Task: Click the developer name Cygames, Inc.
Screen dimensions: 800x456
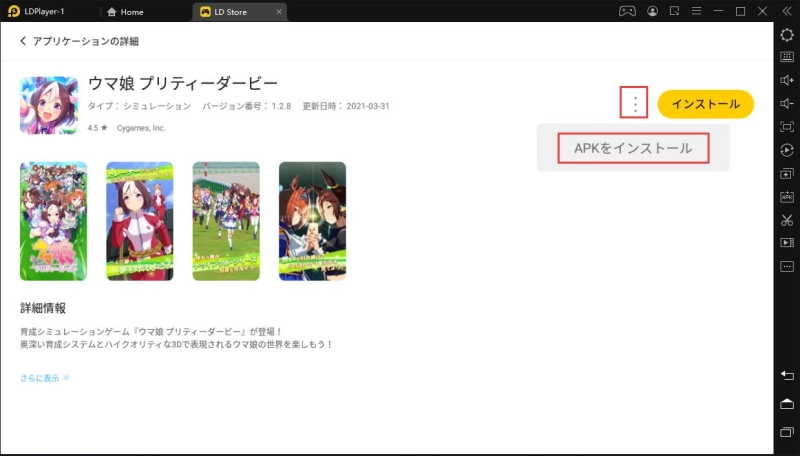Action: point(141,128)
